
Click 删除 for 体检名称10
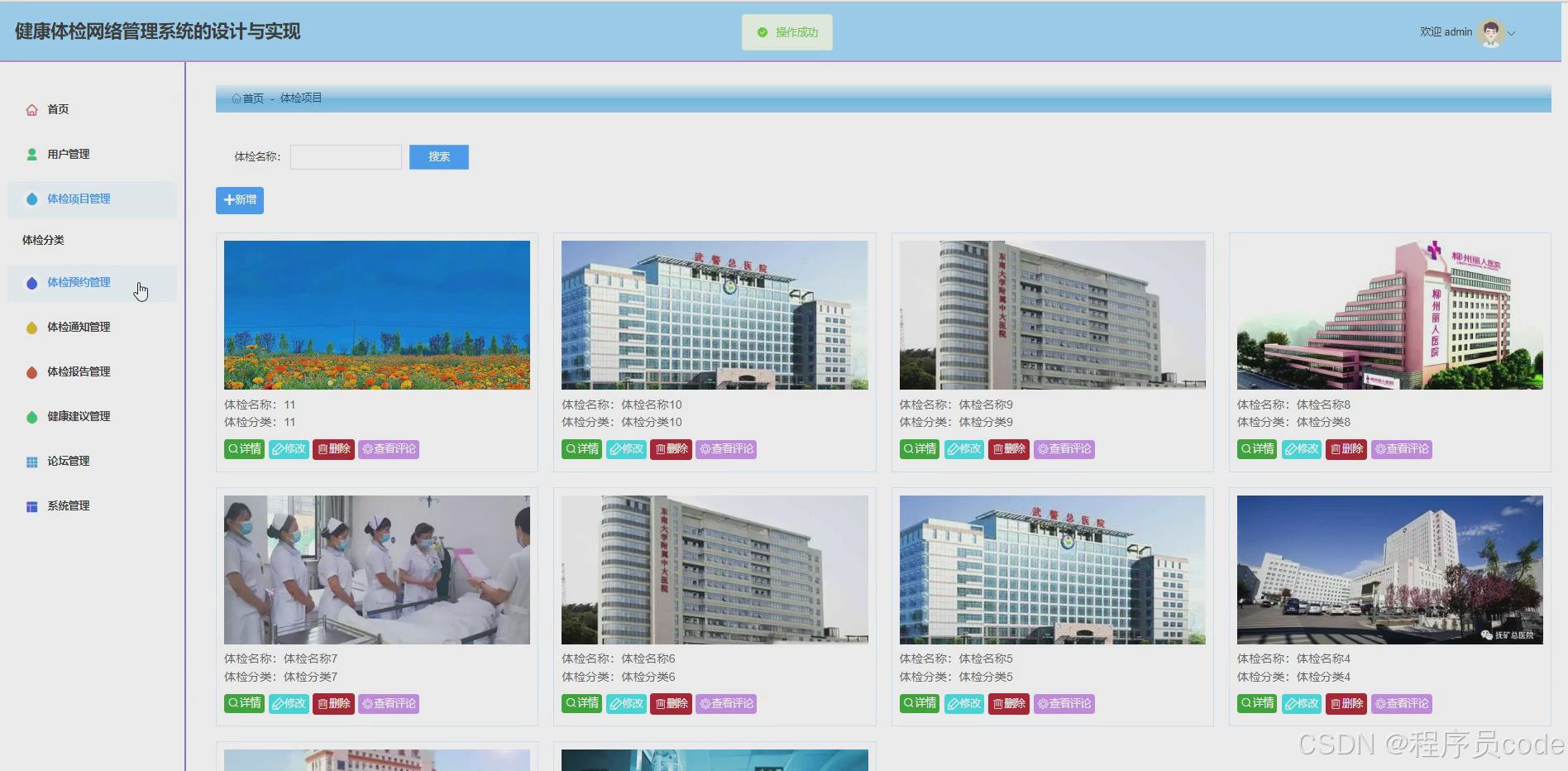tap(671, 449)
